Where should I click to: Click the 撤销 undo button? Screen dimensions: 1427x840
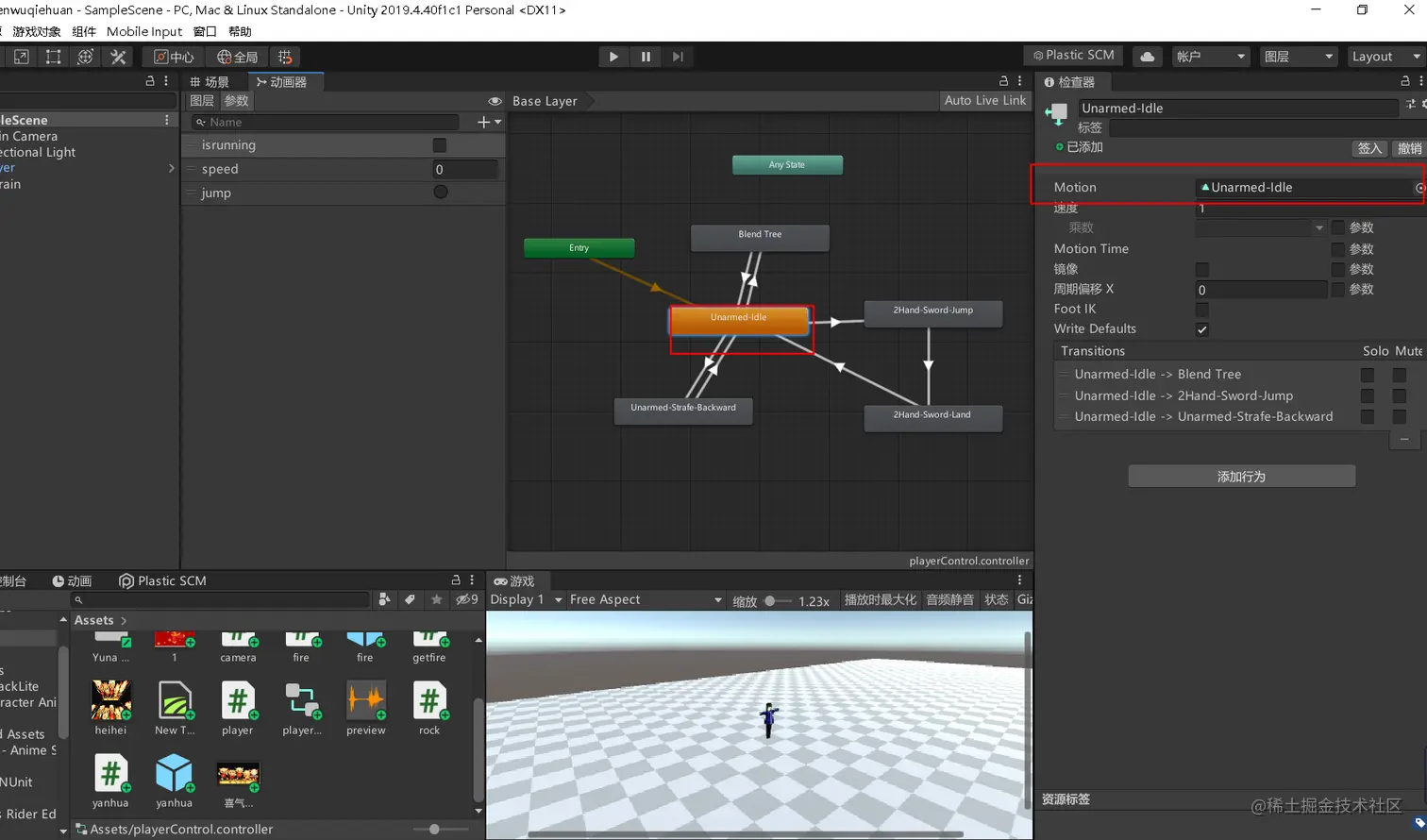[x=1410, y=148]
